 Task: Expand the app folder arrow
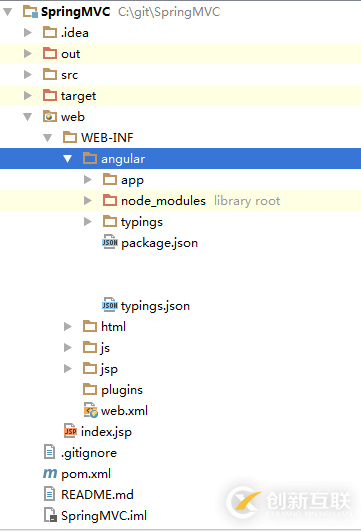point(88,179)
